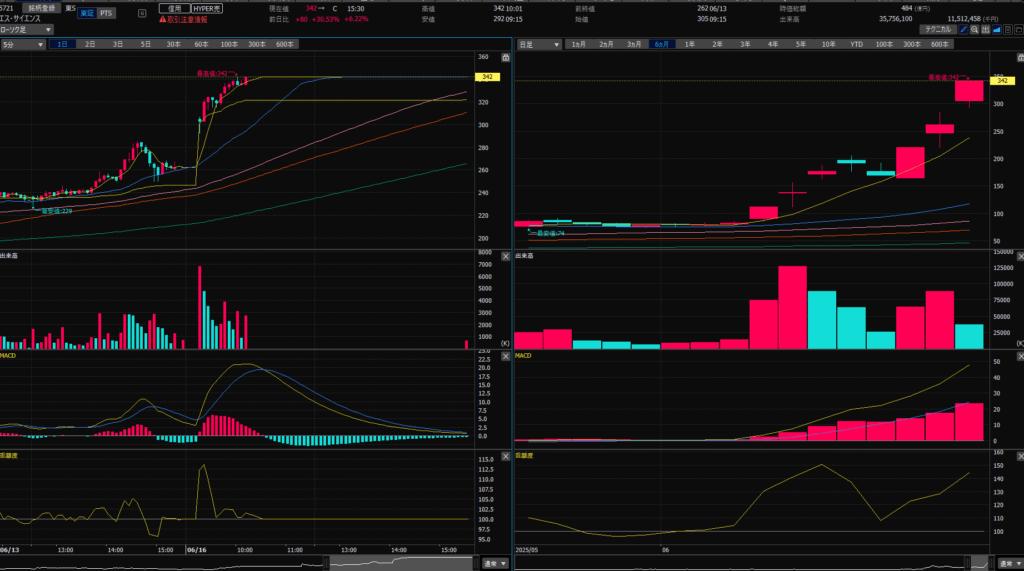This screenshot has width=1024, height=571.
Task: Click the 信用 margin button
Action: pos(174,8)
